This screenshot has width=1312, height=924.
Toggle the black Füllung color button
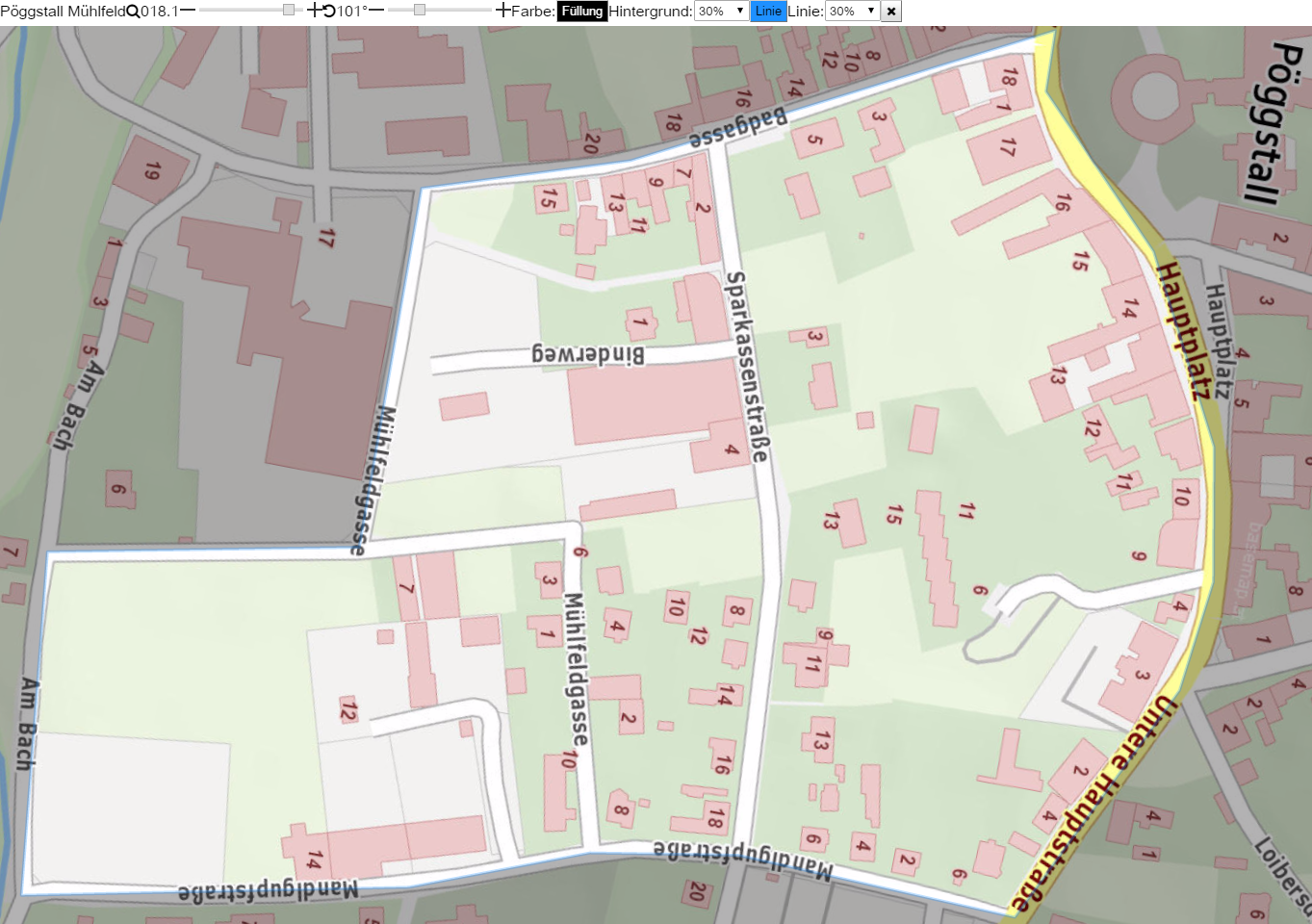(582, 12)
